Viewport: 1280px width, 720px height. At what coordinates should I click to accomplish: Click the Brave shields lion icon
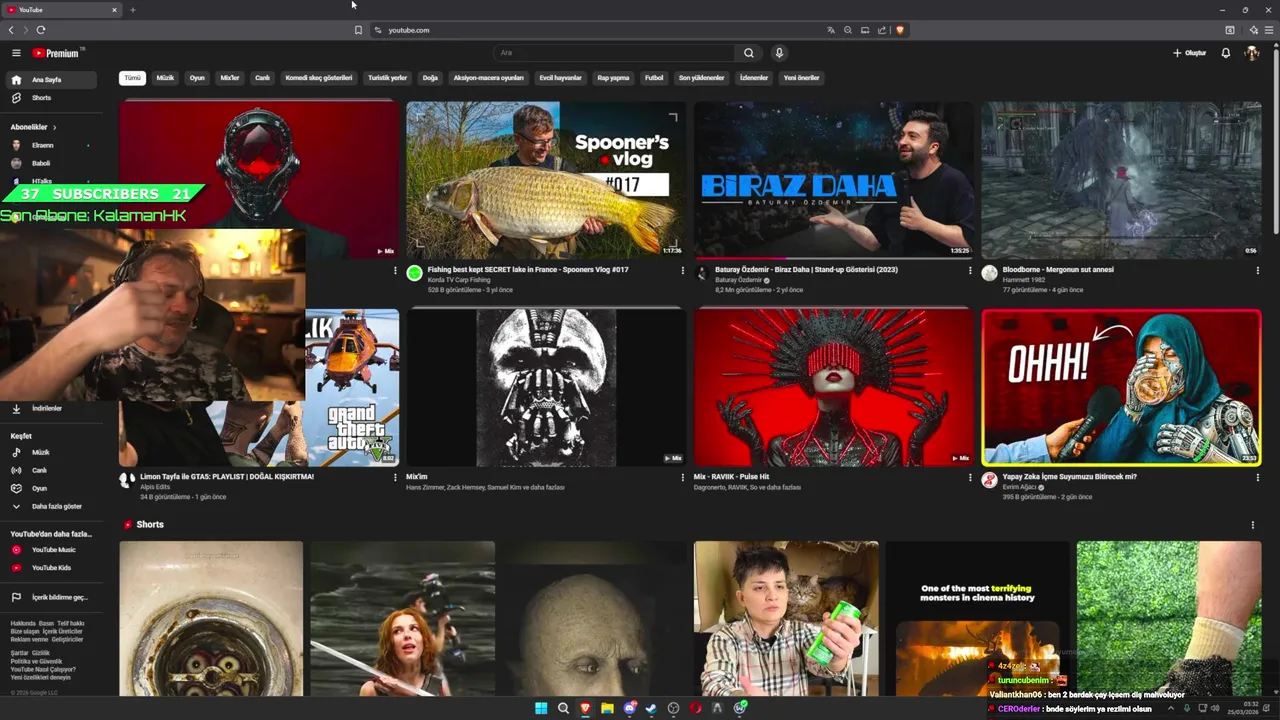pyautogui.click(x=900, y=30)
